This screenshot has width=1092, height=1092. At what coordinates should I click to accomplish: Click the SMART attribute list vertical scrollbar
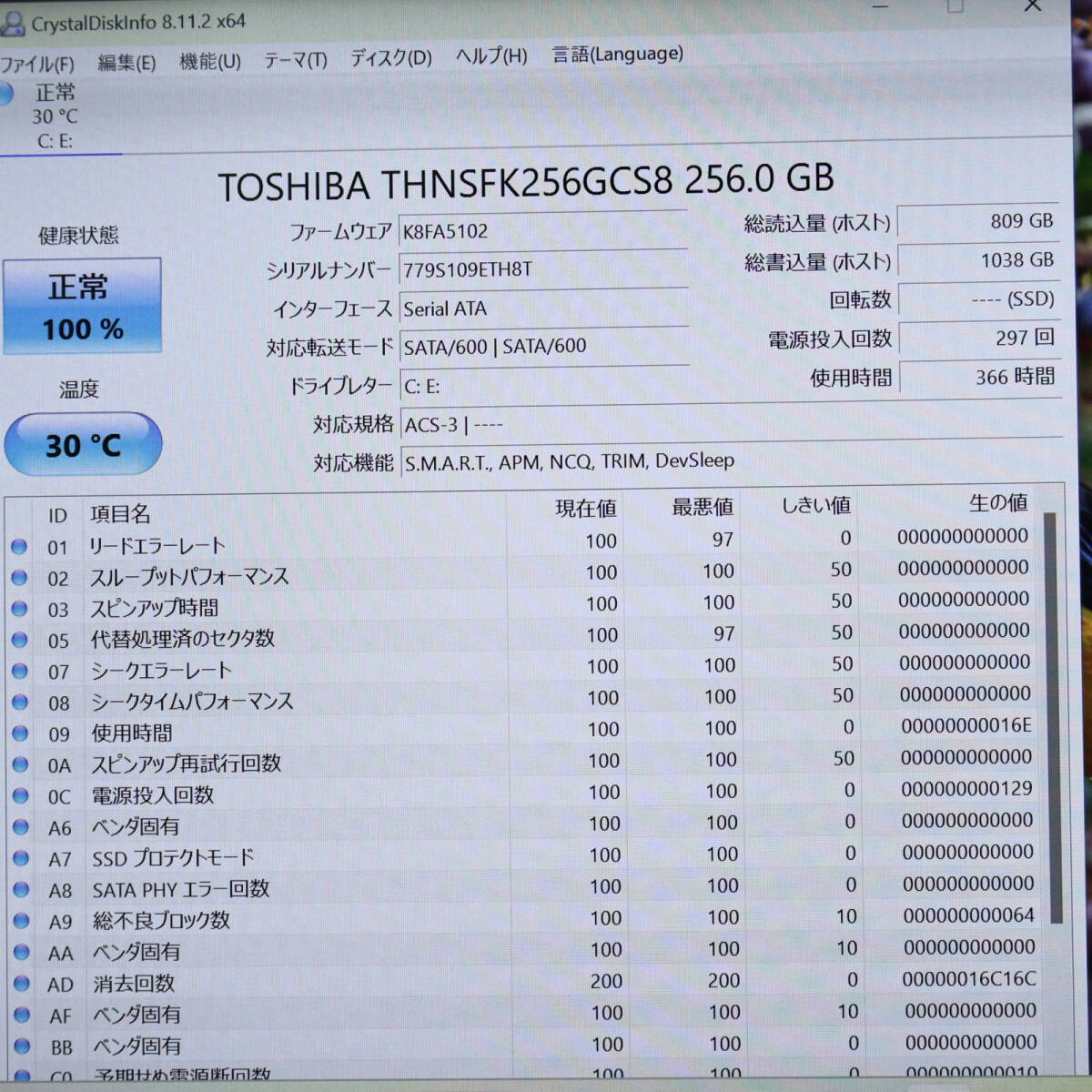coord(1052,719)
